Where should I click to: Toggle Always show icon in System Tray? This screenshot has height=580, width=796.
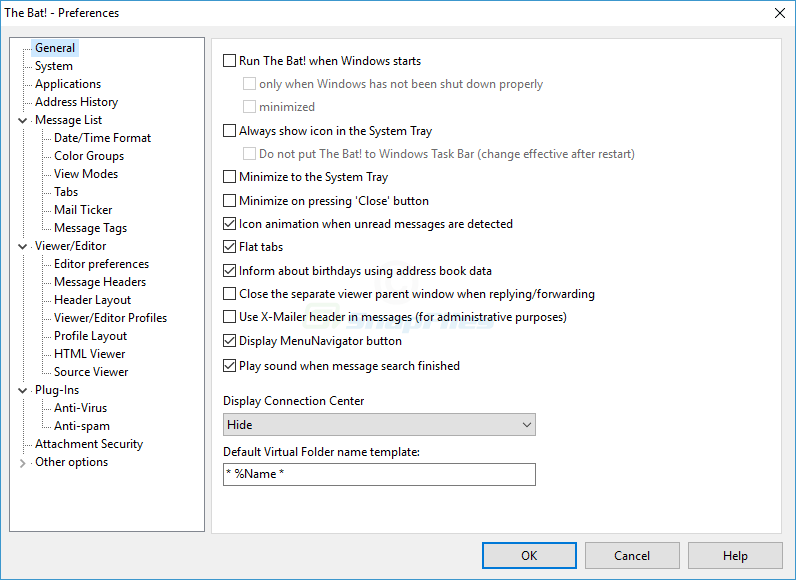[x=229, y=131]
